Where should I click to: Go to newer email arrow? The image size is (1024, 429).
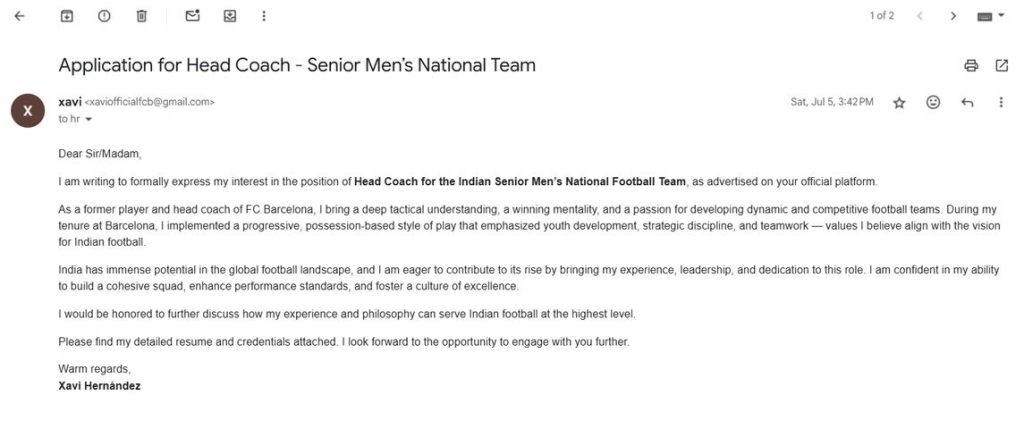pyautogui.click(x=920, y=16)
